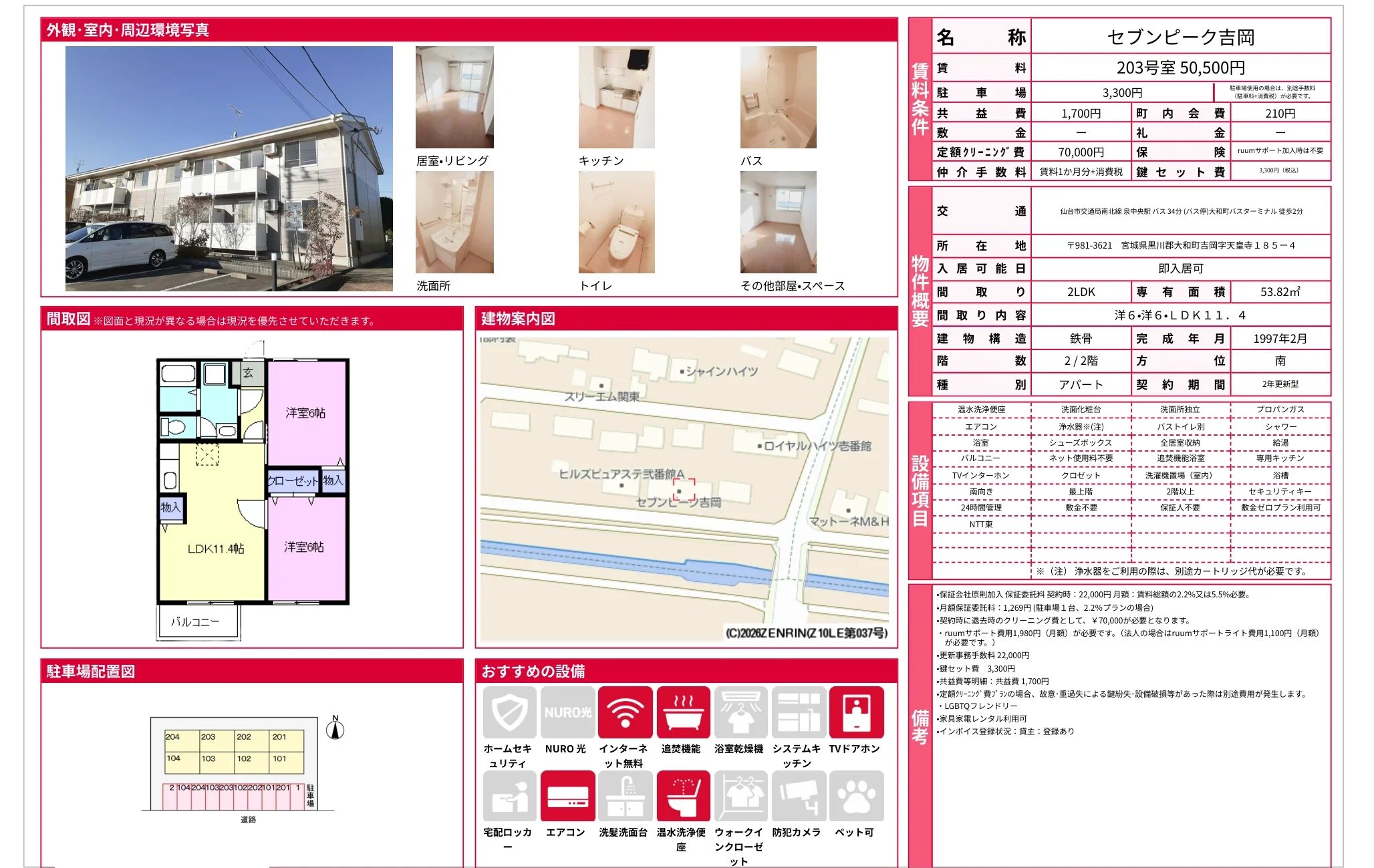Click the red エアコン icon

[567, 796]
